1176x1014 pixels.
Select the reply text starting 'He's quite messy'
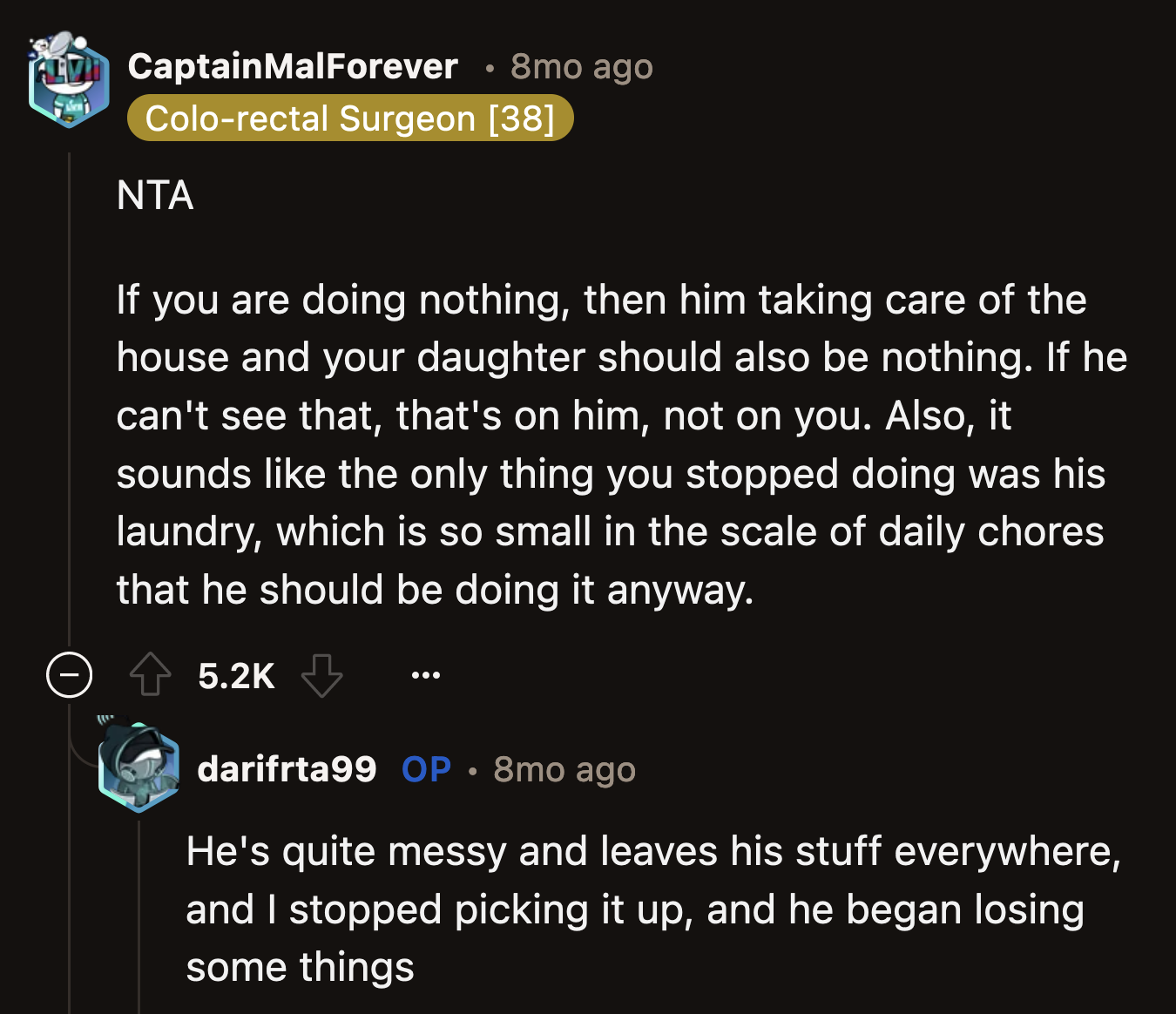coord(610,908)
